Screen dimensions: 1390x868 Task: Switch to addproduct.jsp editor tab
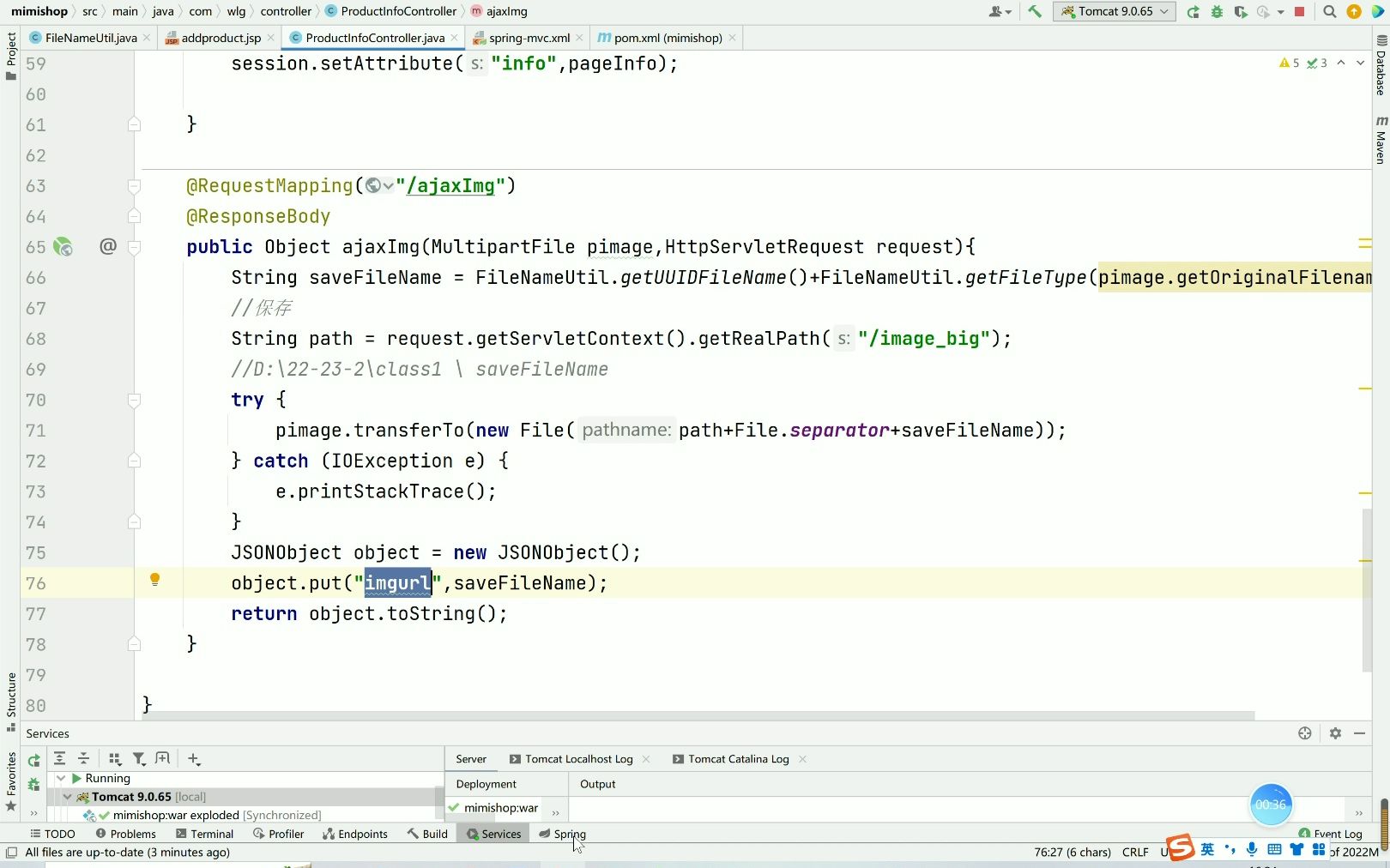[221, 38]
